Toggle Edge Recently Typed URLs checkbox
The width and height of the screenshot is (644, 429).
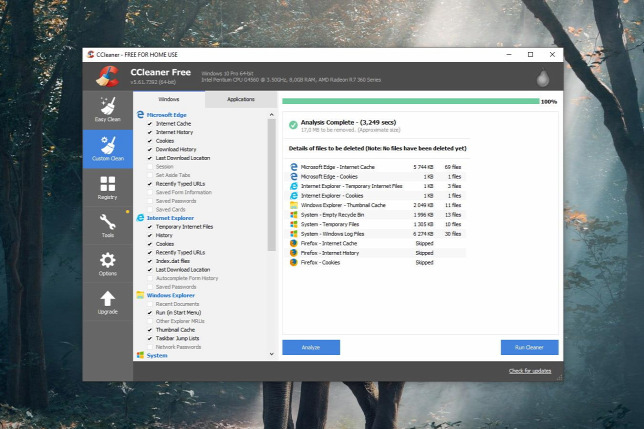click(150, 184)
